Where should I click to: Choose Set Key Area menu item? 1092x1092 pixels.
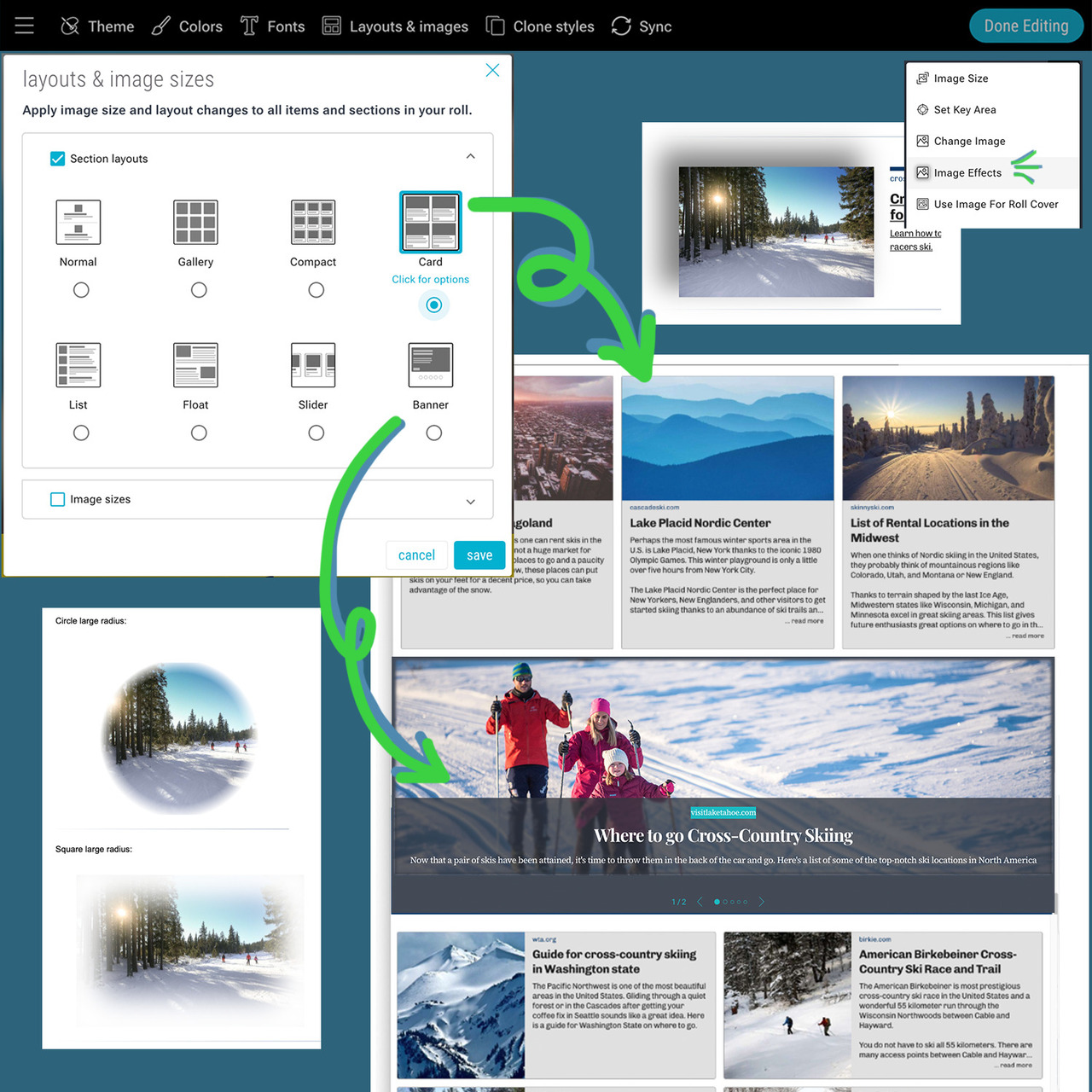[964, 110]
